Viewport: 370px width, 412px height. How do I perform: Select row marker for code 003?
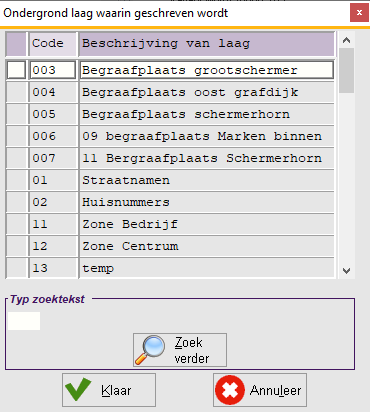pos(16,70)
